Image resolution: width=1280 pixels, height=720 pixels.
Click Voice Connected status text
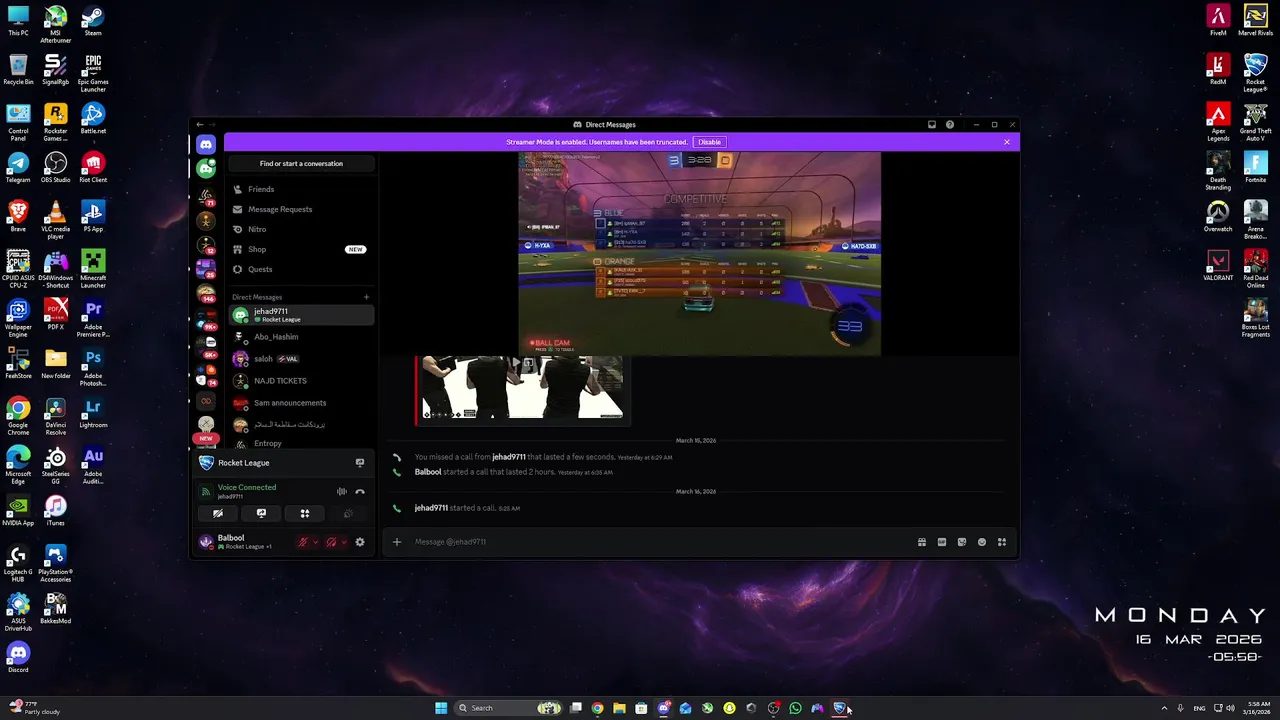click(x=247, y=487)
